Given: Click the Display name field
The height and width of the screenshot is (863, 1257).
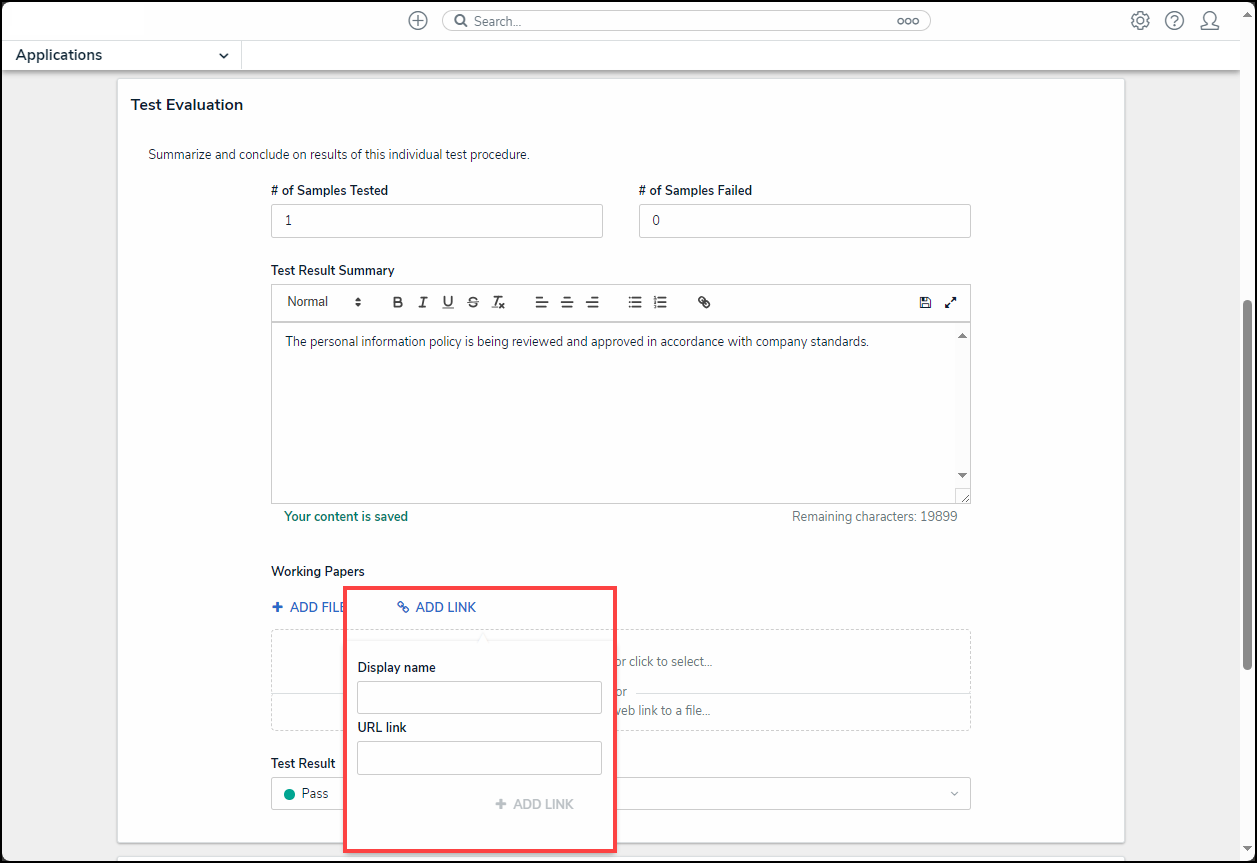Looking at the screenshot, I should point(479,697).
